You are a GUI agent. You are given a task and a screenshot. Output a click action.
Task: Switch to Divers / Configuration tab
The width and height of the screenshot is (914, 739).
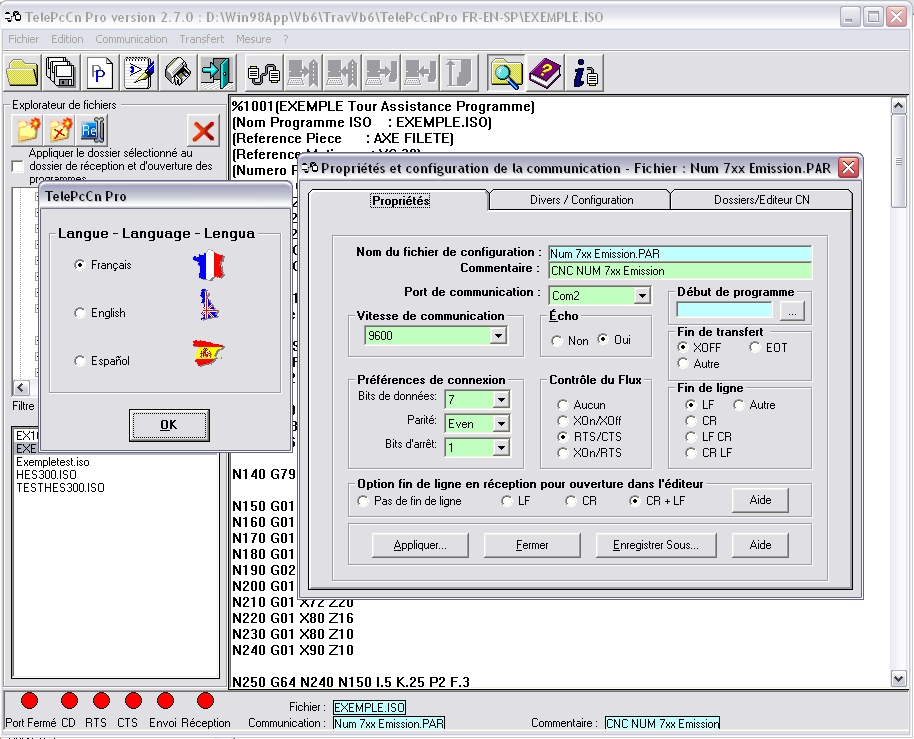tap(581, 200)
